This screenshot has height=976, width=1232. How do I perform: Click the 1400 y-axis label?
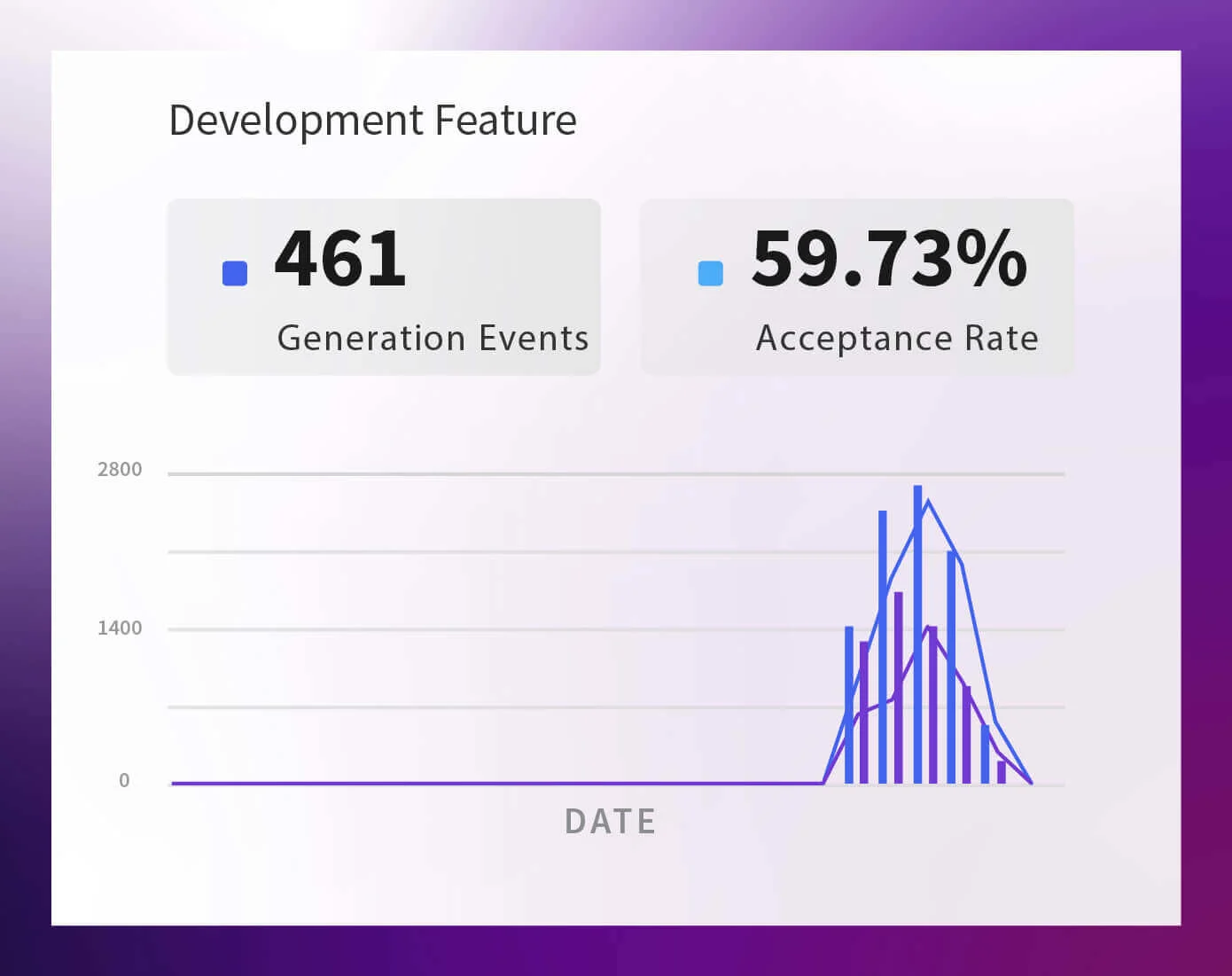coord(120,629)
